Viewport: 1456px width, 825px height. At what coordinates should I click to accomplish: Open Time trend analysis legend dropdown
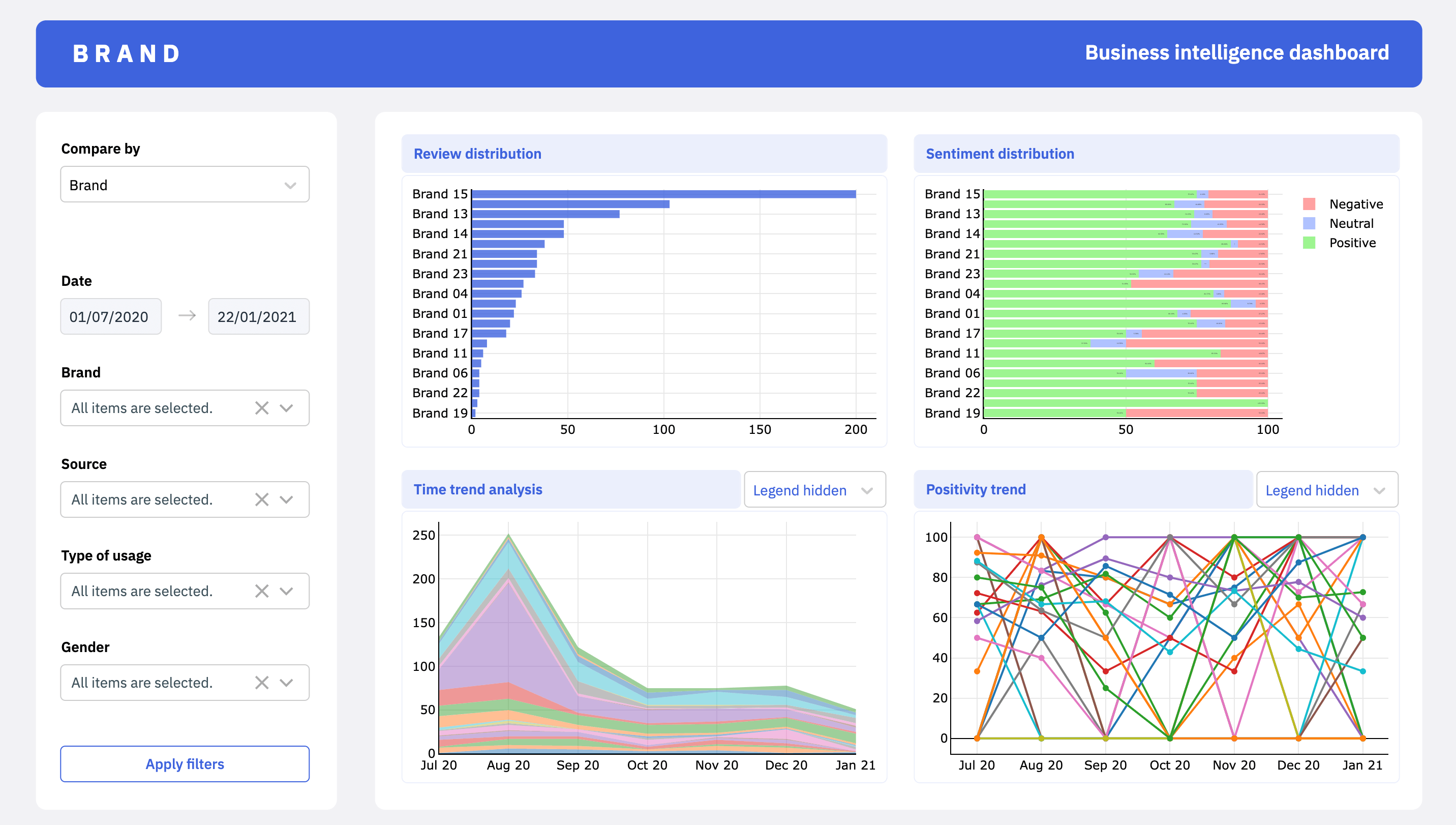coord(814,490)
